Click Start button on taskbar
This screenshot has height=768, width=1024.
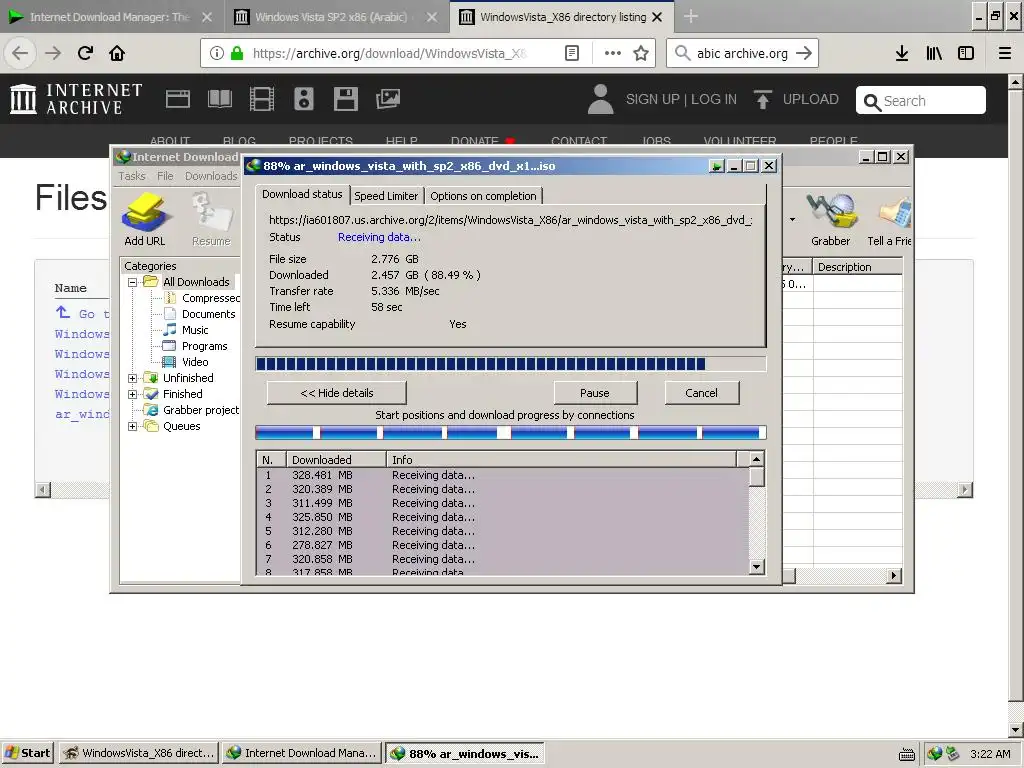coord(27,753)
